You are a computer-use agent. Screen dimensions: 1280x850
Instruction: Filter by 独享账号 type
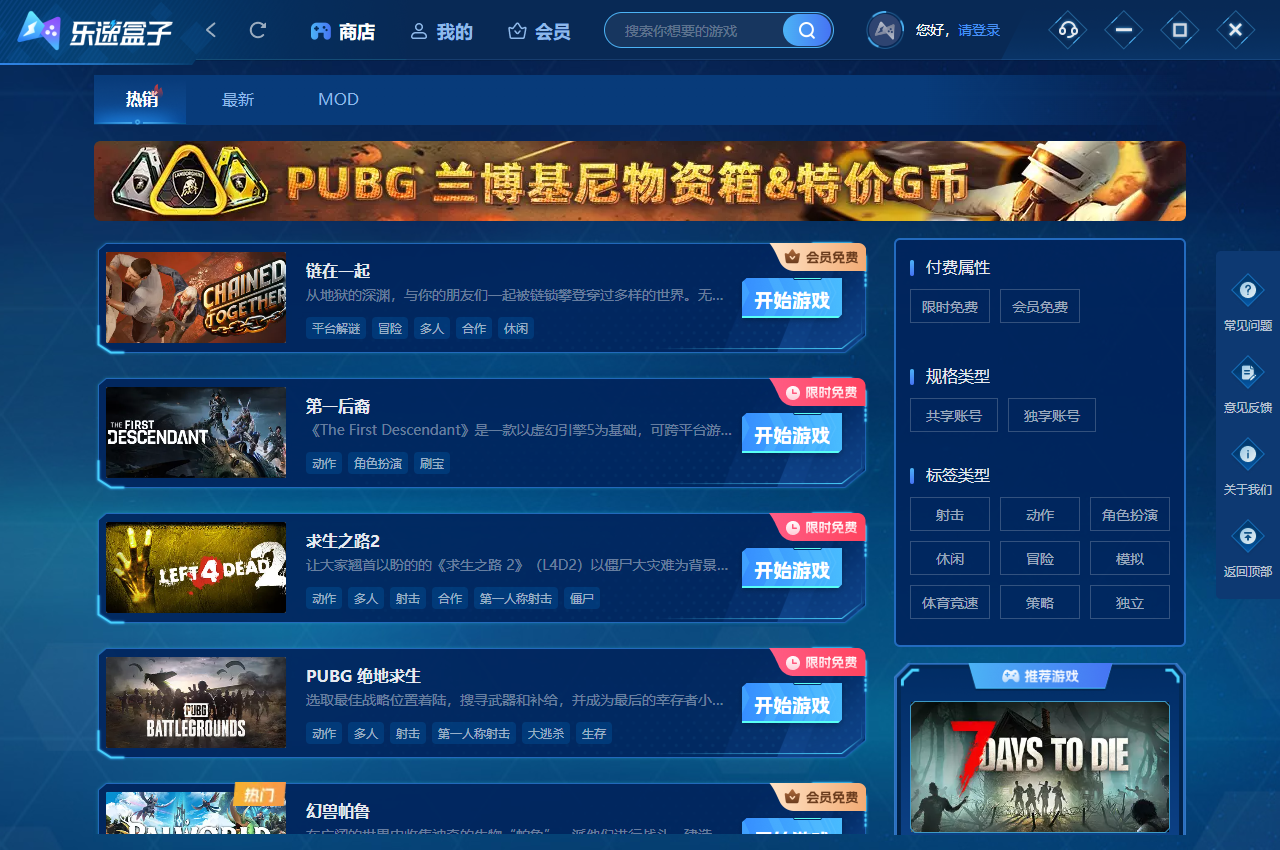point(1051,415)
